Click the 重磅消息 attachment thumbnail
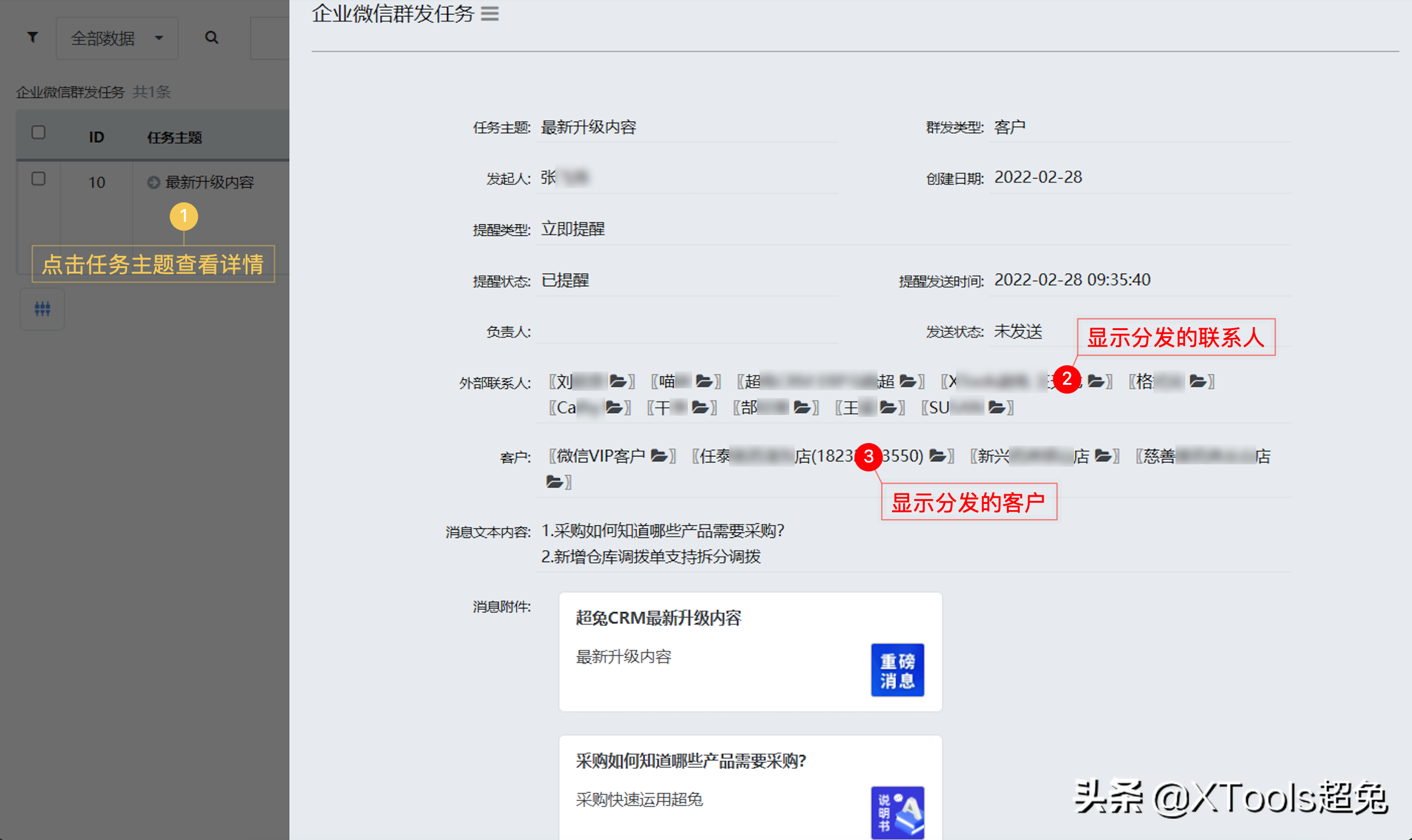The height and width of the screenshot is (840, 1412). [897, 670]
